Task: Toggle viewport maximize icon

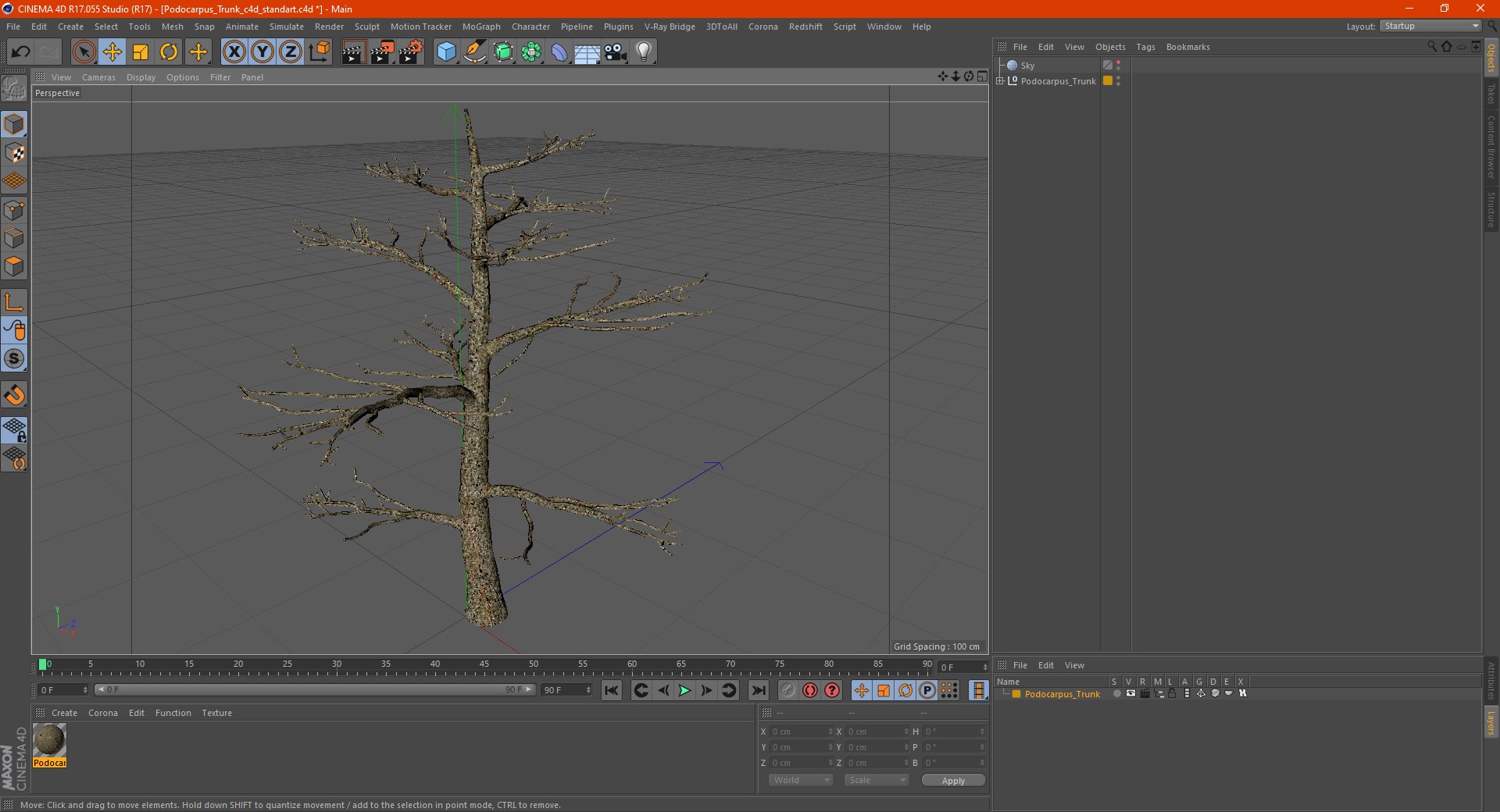Action: pyautogui.click(x=982, y=77)
